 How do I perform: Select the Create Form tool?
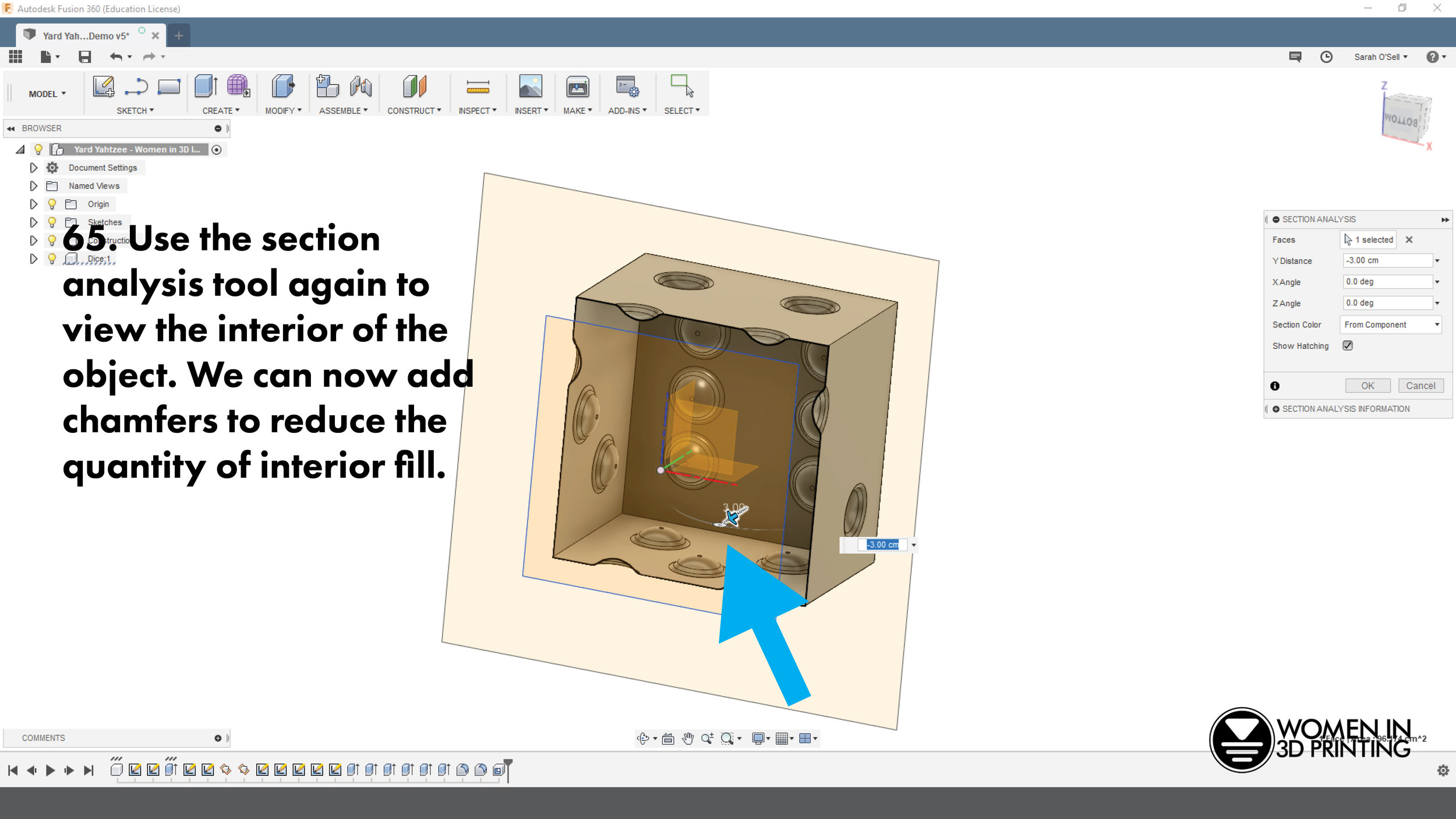click(x=238, y=86)
